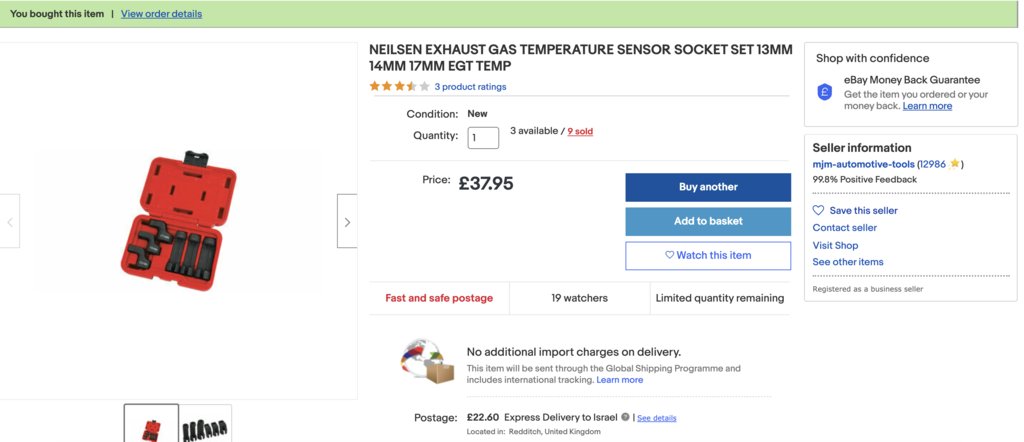Click the Visit Shop link
This screenshot has width=1024, height=442.
[835, 245]
